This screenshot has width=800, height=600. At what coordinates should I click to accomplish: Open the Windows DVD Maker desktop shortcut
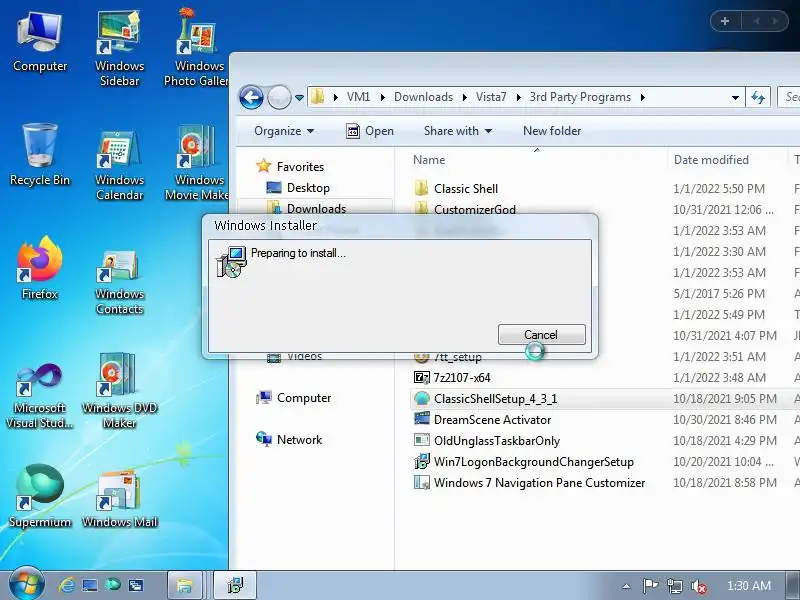(119, 392)
